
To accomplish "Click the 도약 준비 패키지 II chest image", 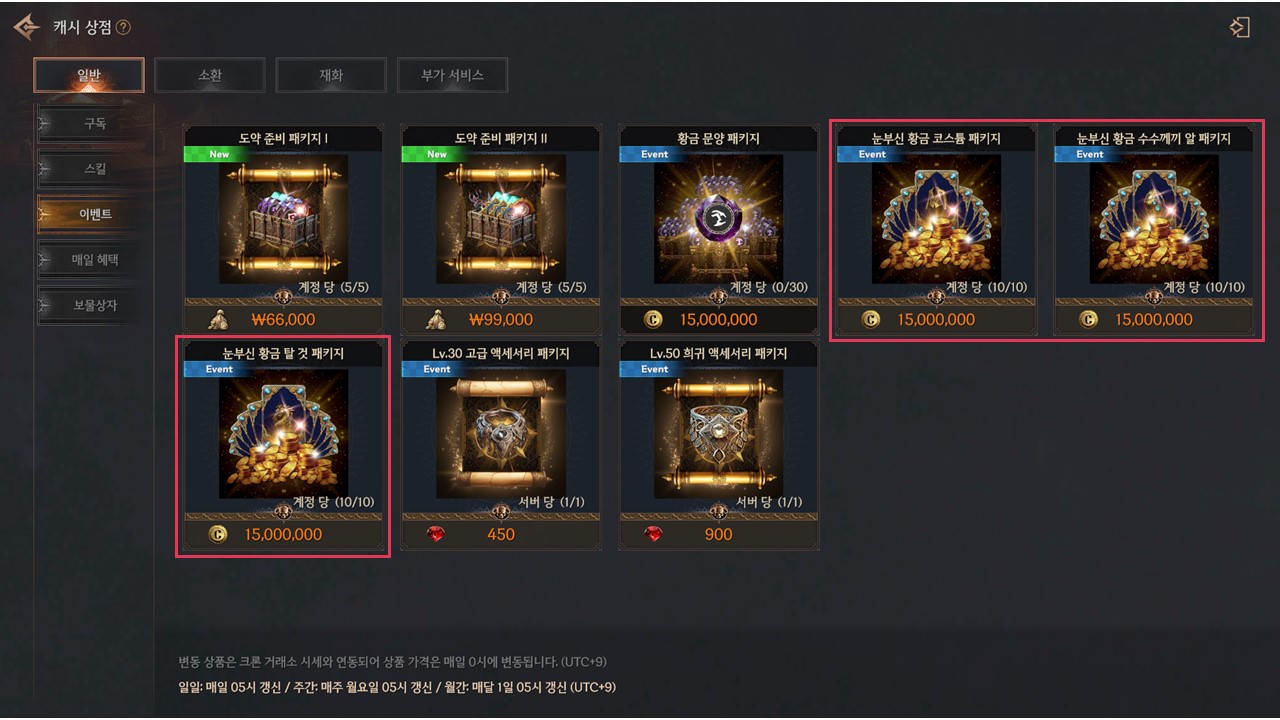I will pos(501,219).
